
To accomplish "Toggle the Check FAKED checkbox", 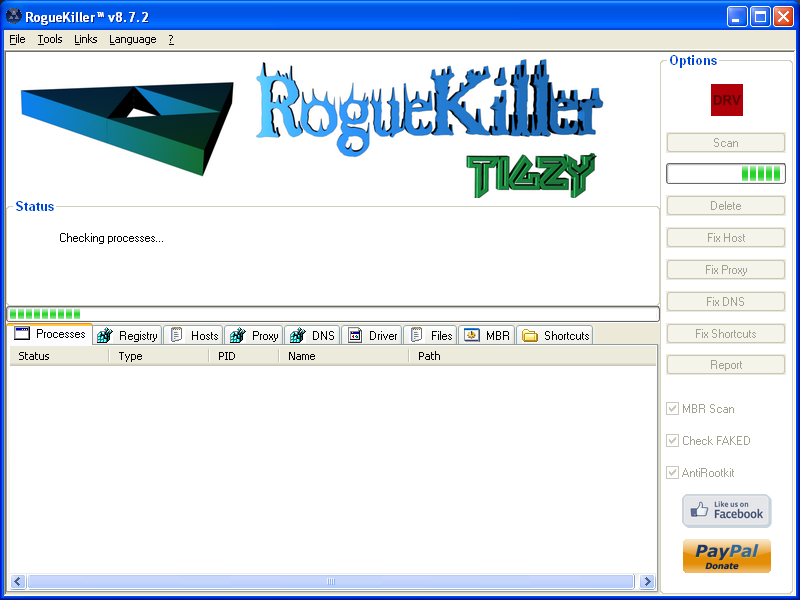I will (672, 440).
